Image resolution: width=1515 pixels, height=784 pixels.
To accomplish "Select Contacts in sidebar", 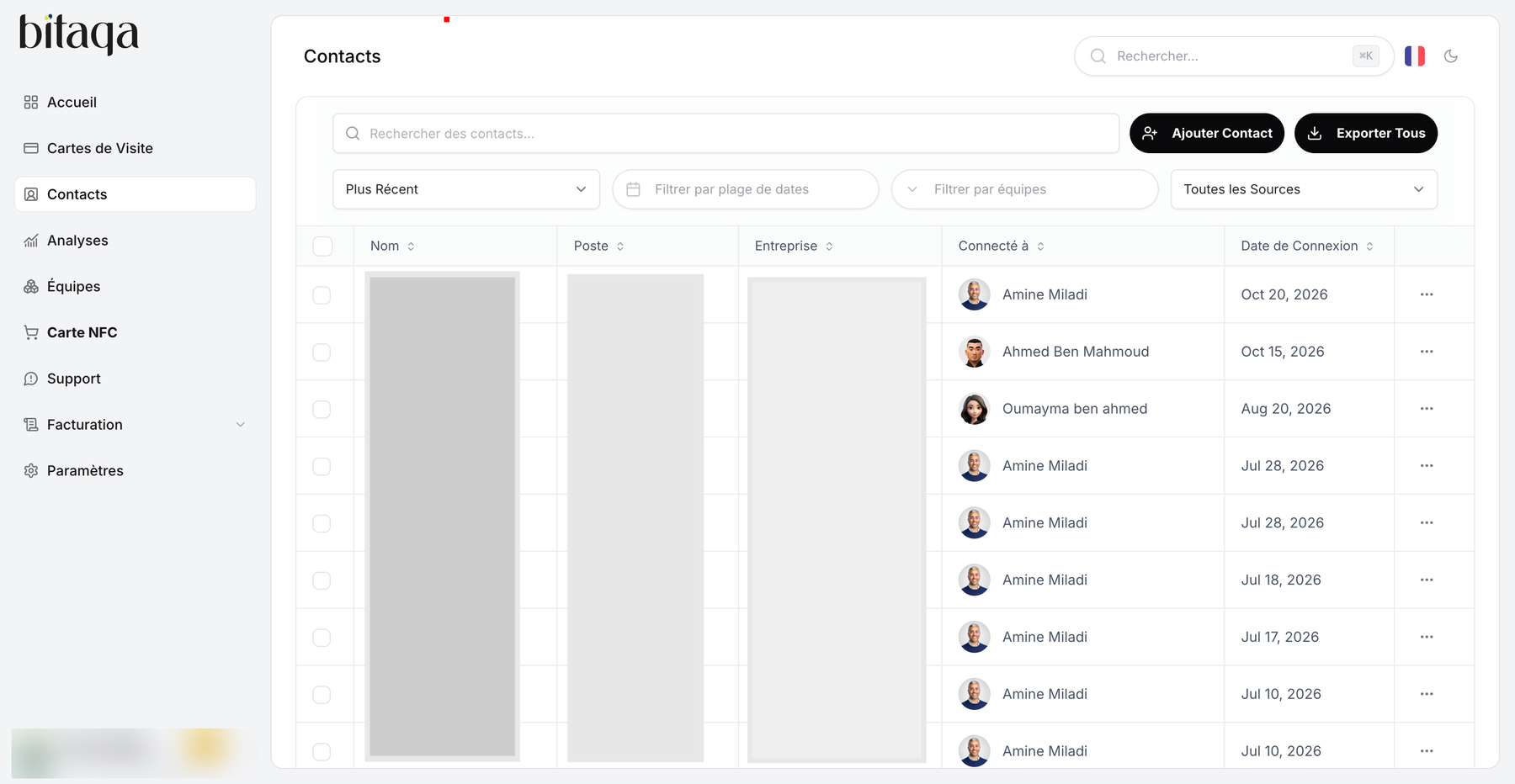I will point(135,194).
